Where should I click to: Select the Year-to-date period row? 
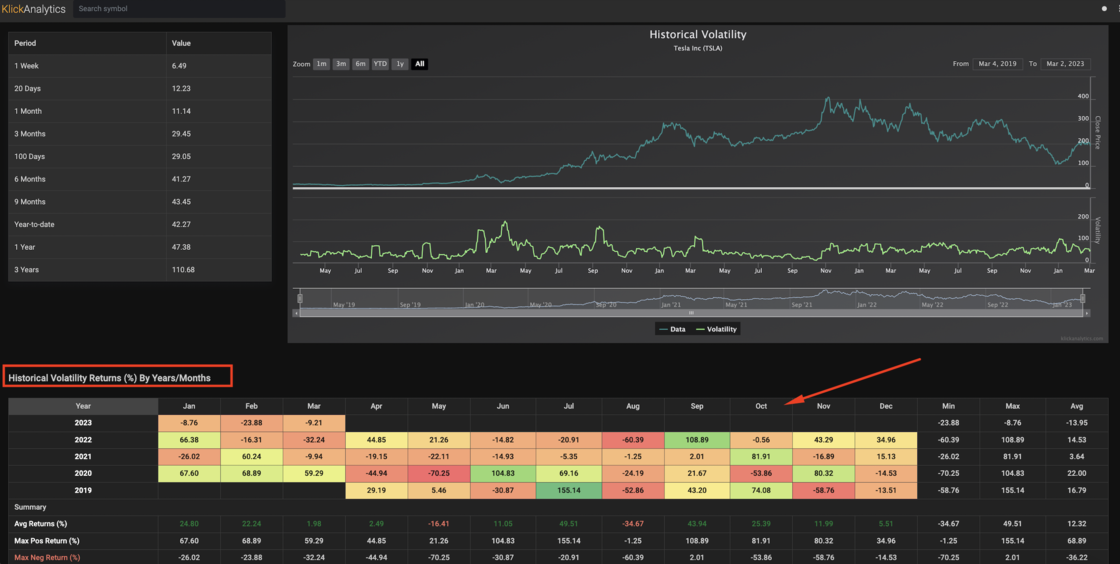(140, 224)
